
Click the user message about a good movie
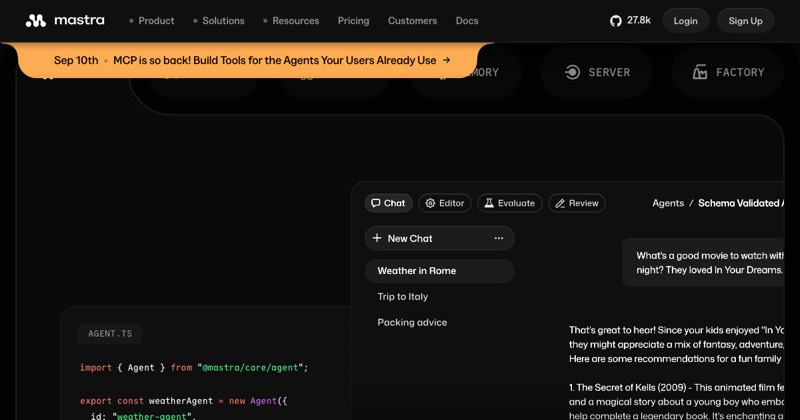(704, 262)
